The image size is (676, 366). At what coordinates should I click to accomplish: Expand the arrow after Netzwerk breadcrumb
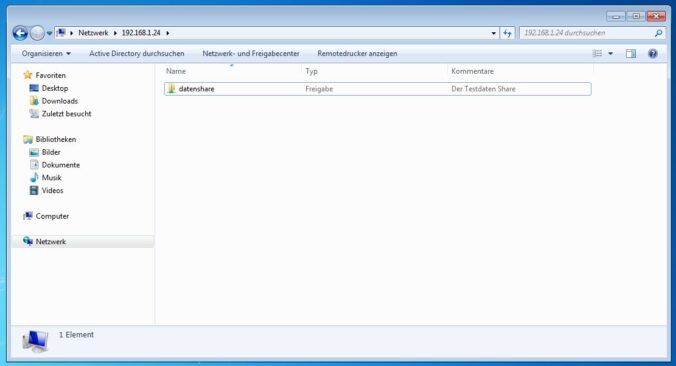(115, 33)
